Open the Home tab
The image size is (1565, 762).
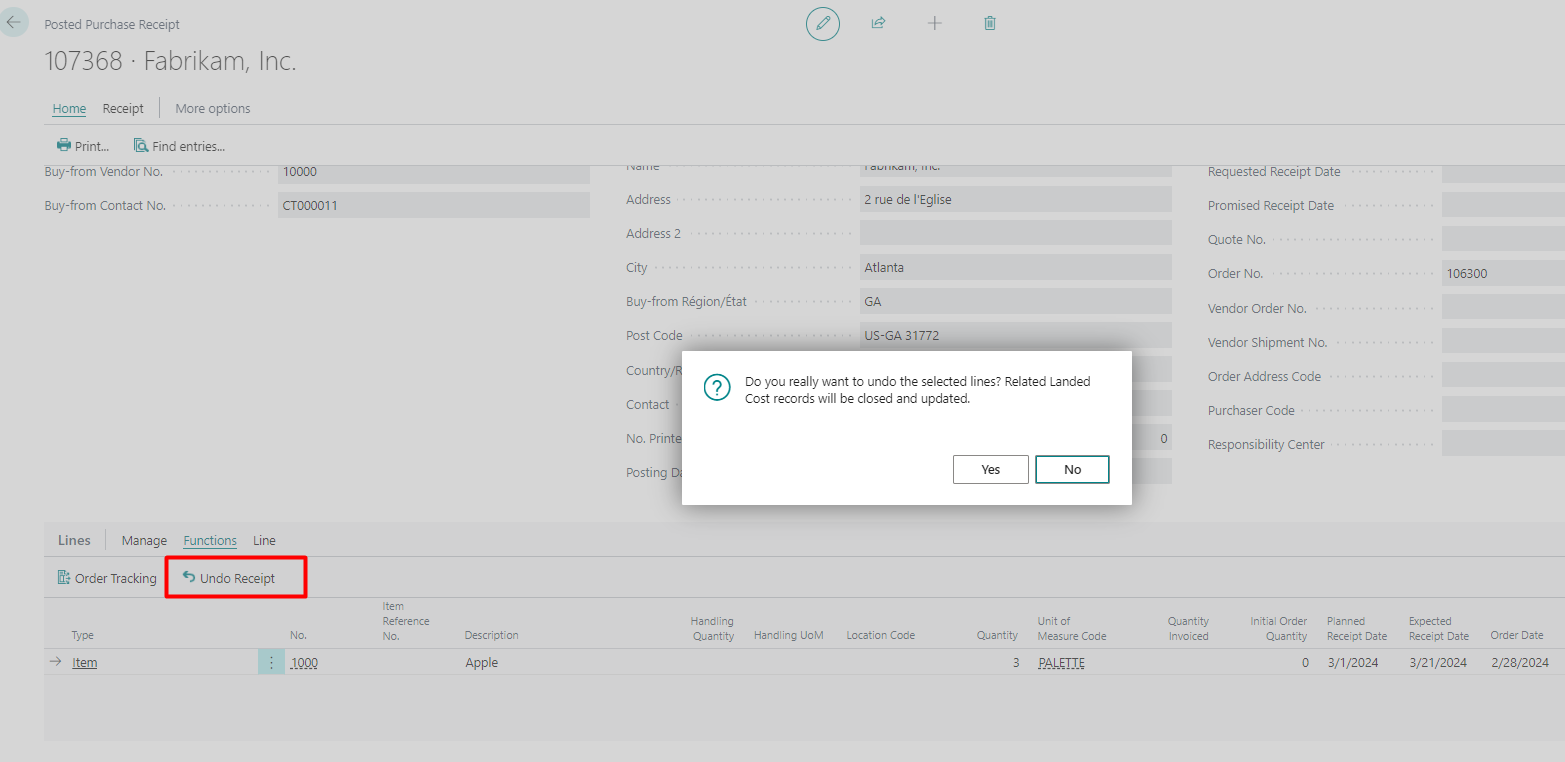(x=69, y=108)
